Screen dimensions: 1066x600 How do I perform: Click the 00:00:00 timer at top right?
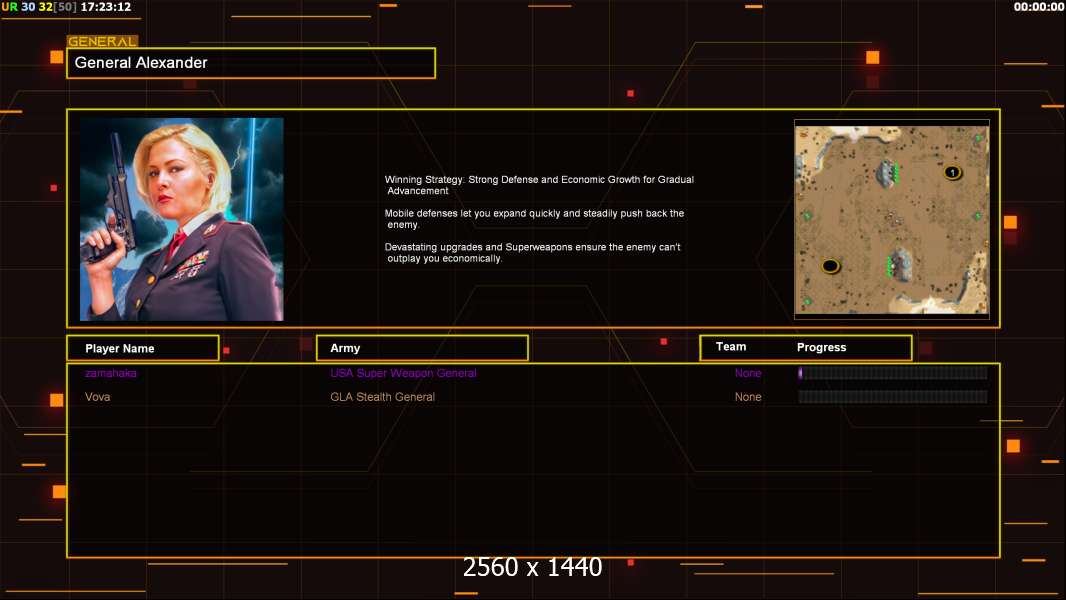(x=1038, y=7)
